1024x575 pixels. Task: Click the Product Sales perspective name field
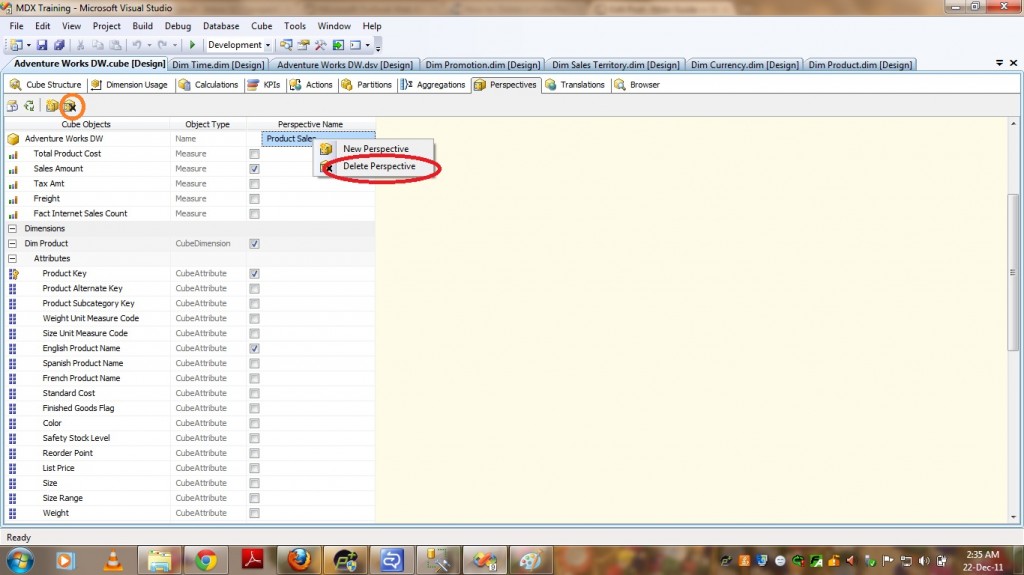click(x=318, y=139)
